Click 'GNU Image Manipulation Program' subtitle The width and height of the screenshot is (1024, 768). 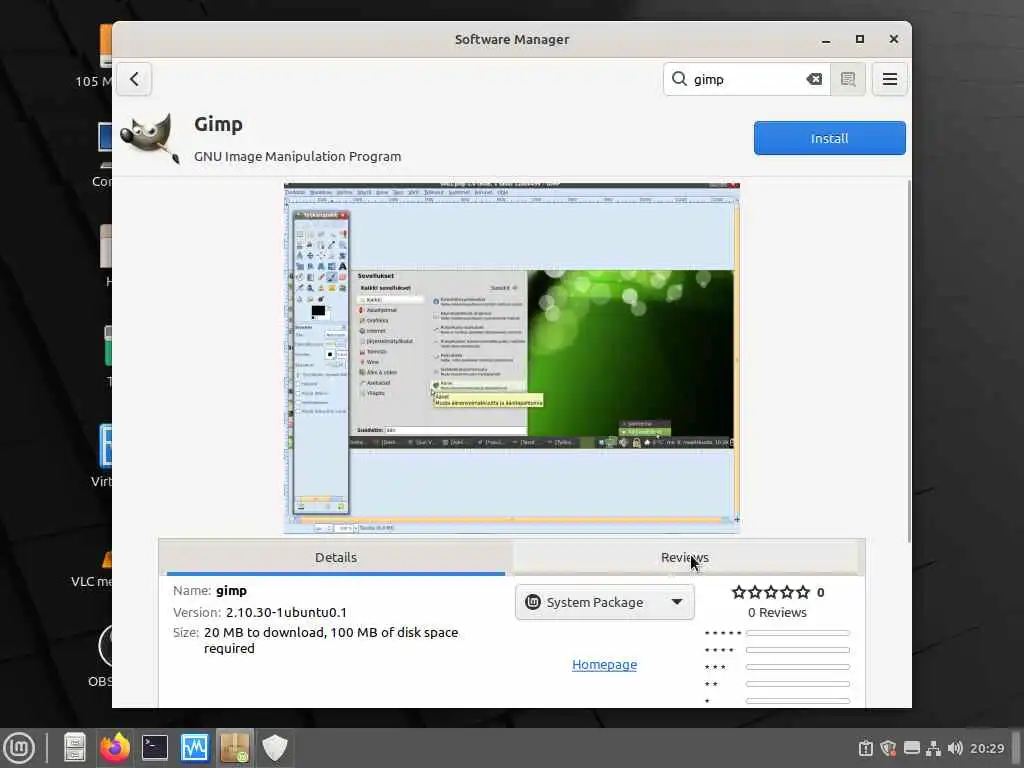click(298, 156)
